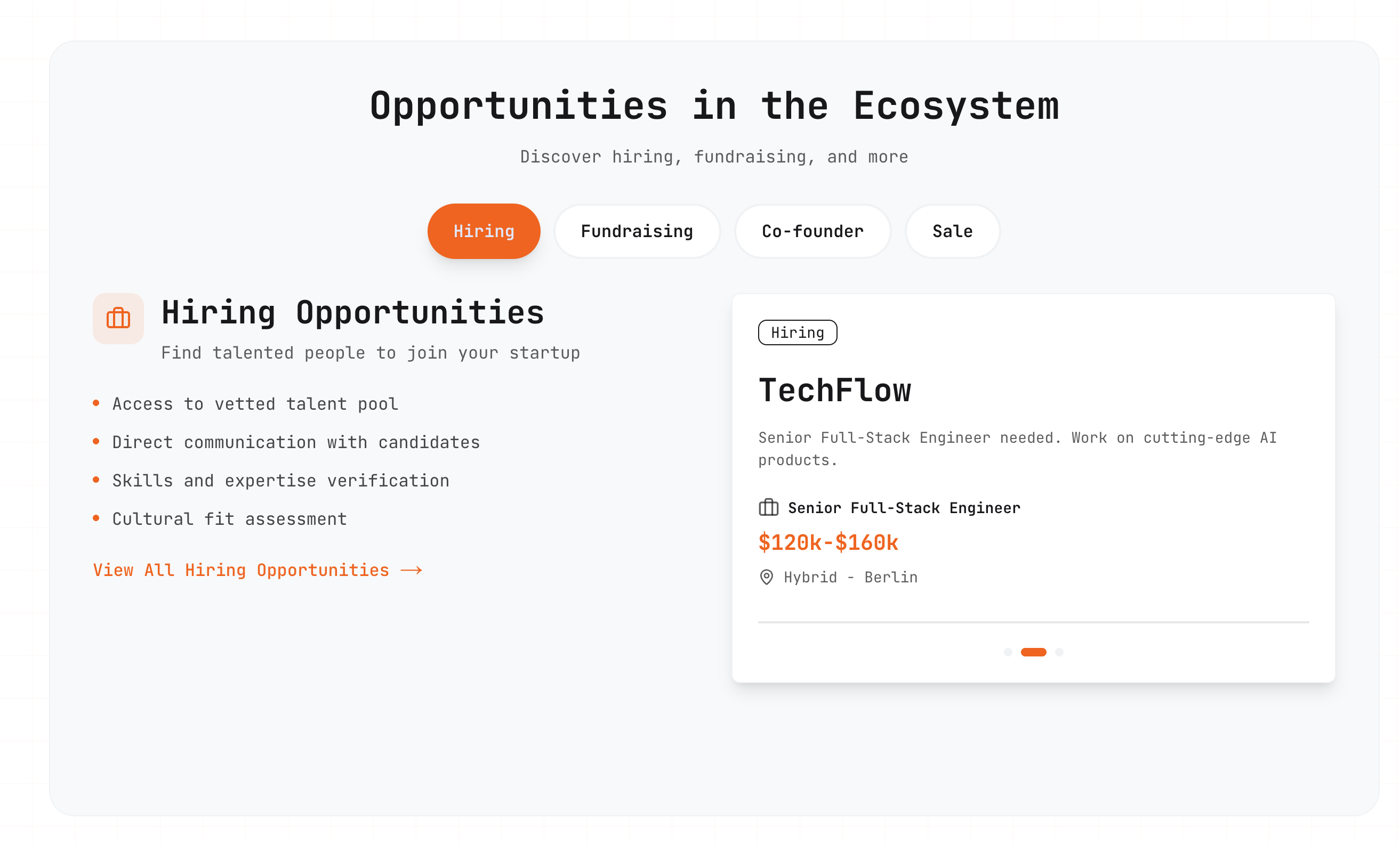The height and width of the screenshot is (844, 1400).
Task: Toggle the active Hiring filter pill
Action: [484, 231]
